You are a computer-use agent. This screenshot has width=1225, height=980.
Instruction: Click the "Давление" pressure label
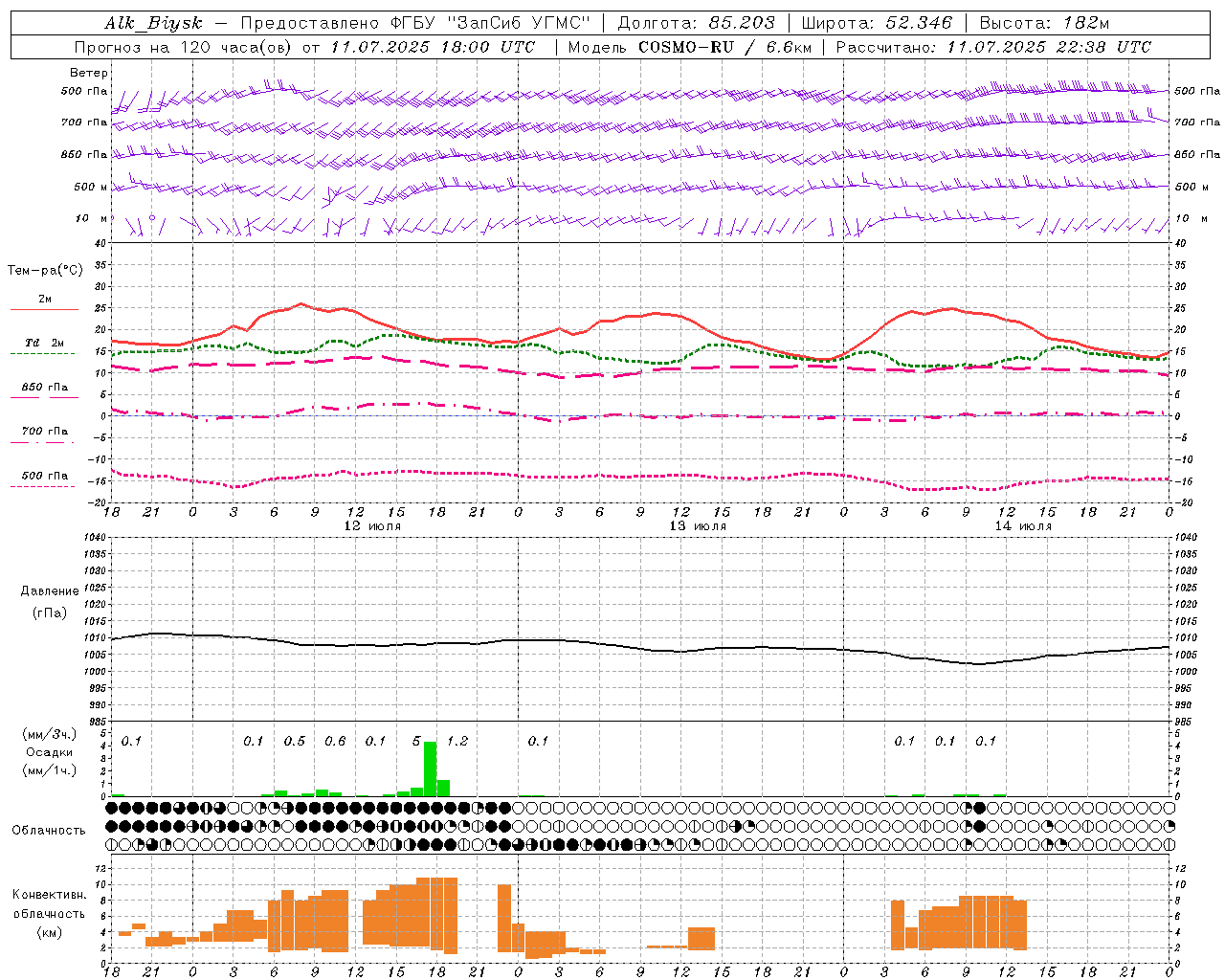[50, 591]
